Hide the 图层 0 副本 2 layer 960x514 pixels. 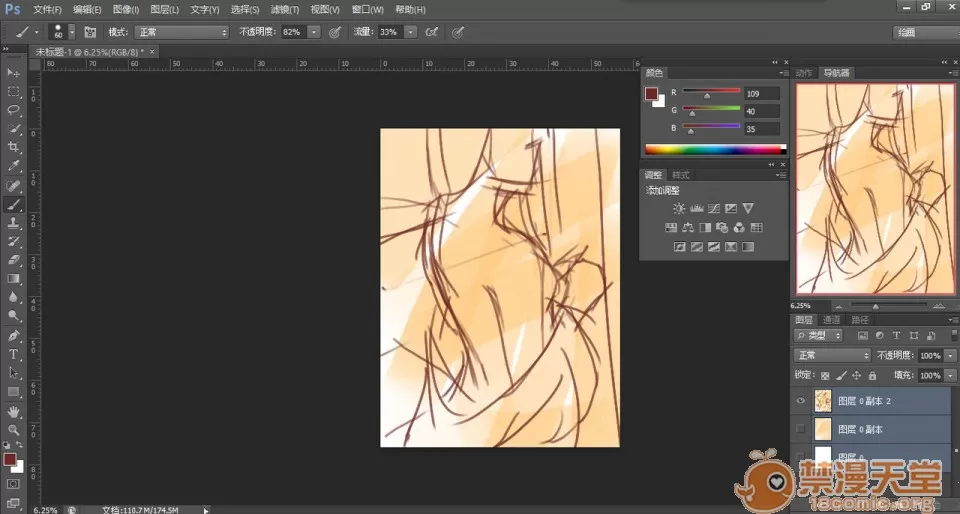799,401
